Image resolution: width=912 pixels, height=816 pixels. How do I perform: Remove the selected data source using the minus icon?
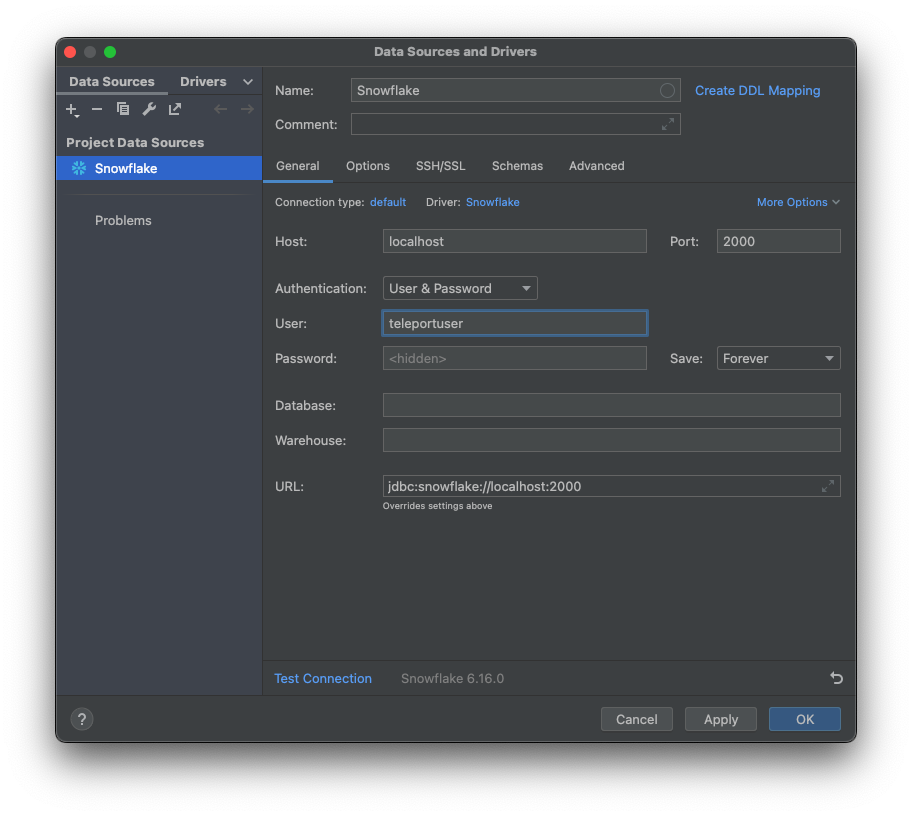click(96, 109)
